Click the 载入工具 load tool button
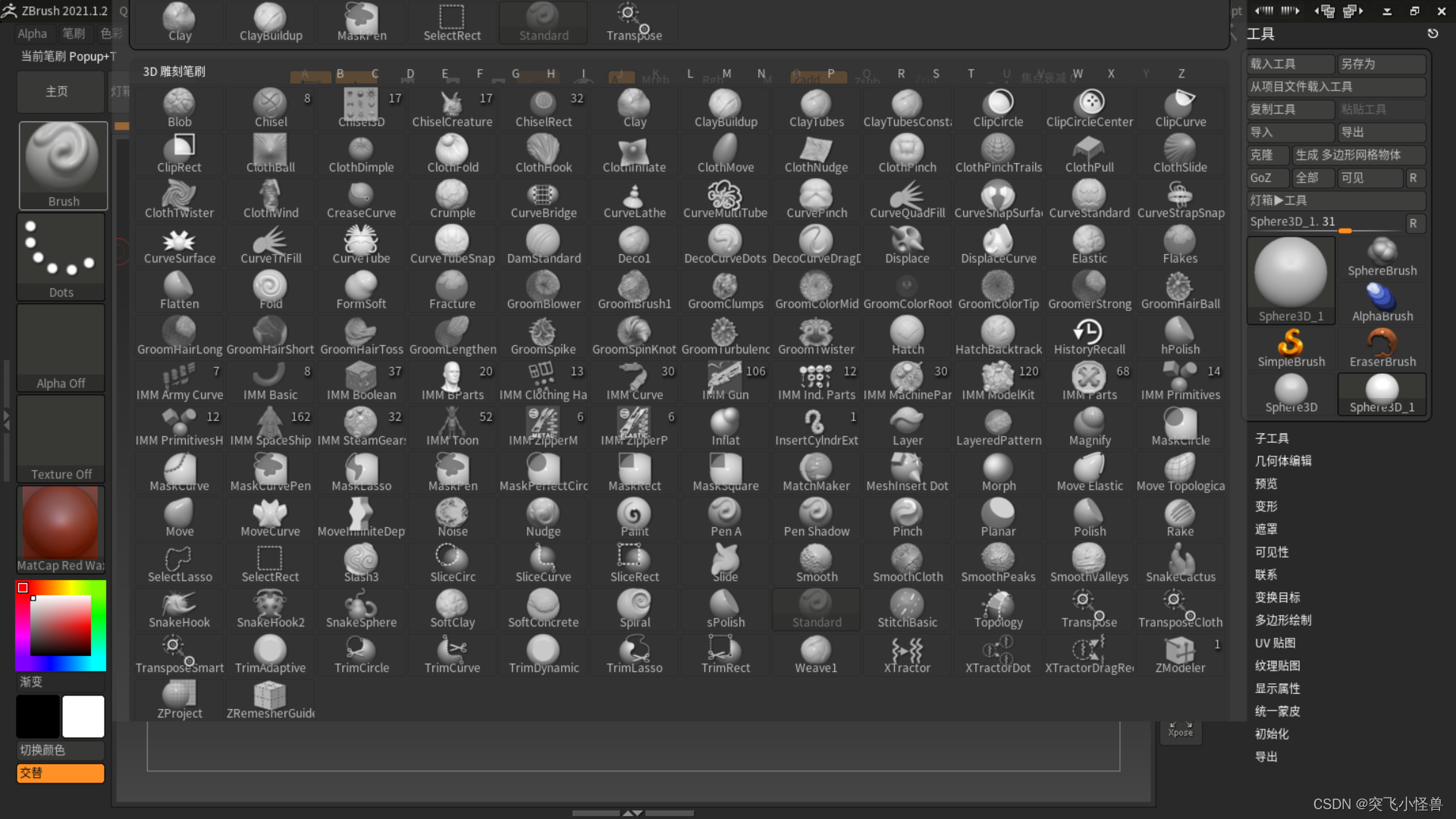This screenshot has width=1456, height=819. [x=1289, y=64]
